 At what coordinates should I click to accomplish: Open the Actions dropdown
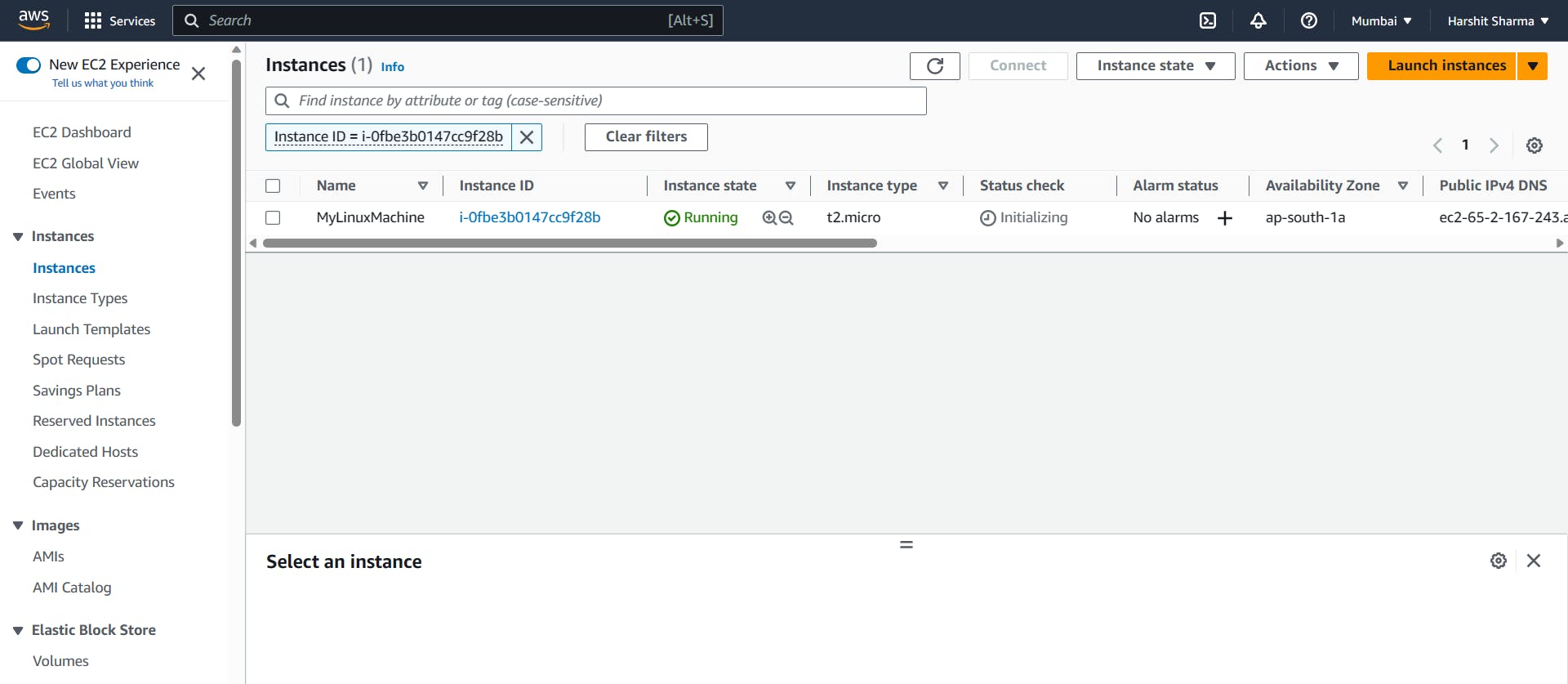[x=1301, y=65]
